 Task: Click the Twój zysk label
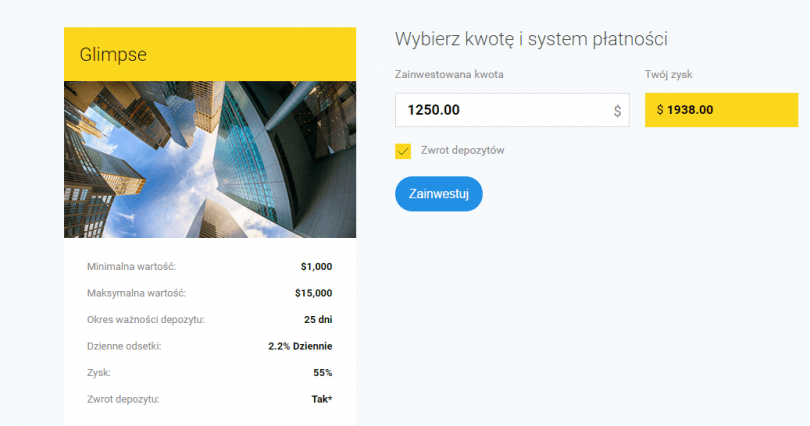pos(668,74)
